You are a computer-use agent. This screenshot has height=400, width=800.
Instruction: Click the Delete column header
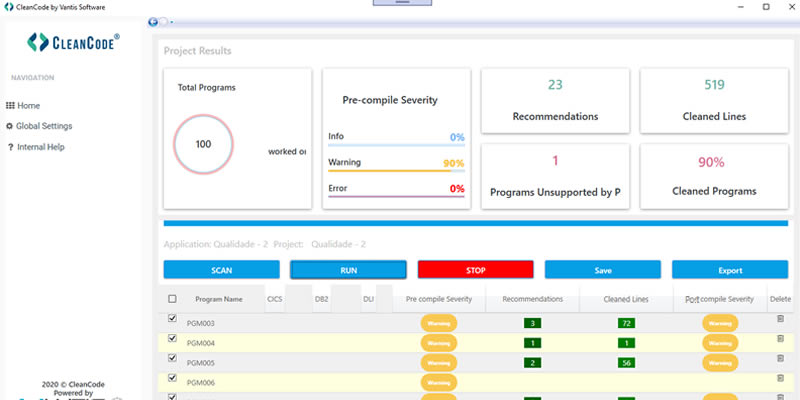[x=780, y=299]
